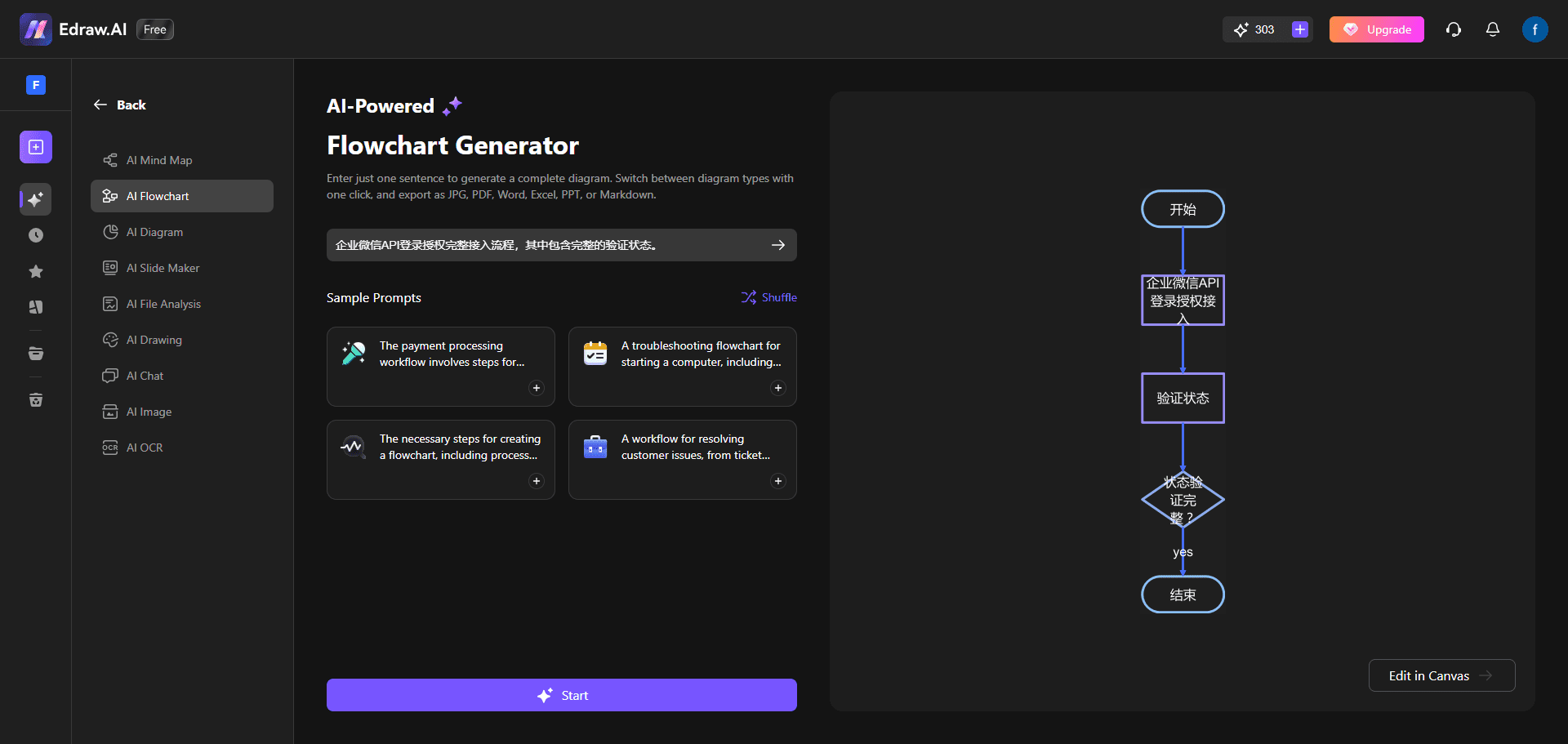Add the customer issues workflow prompt
Image resolution: width=1568 pixels, height=744 pixels.
(x=777, y=481)
